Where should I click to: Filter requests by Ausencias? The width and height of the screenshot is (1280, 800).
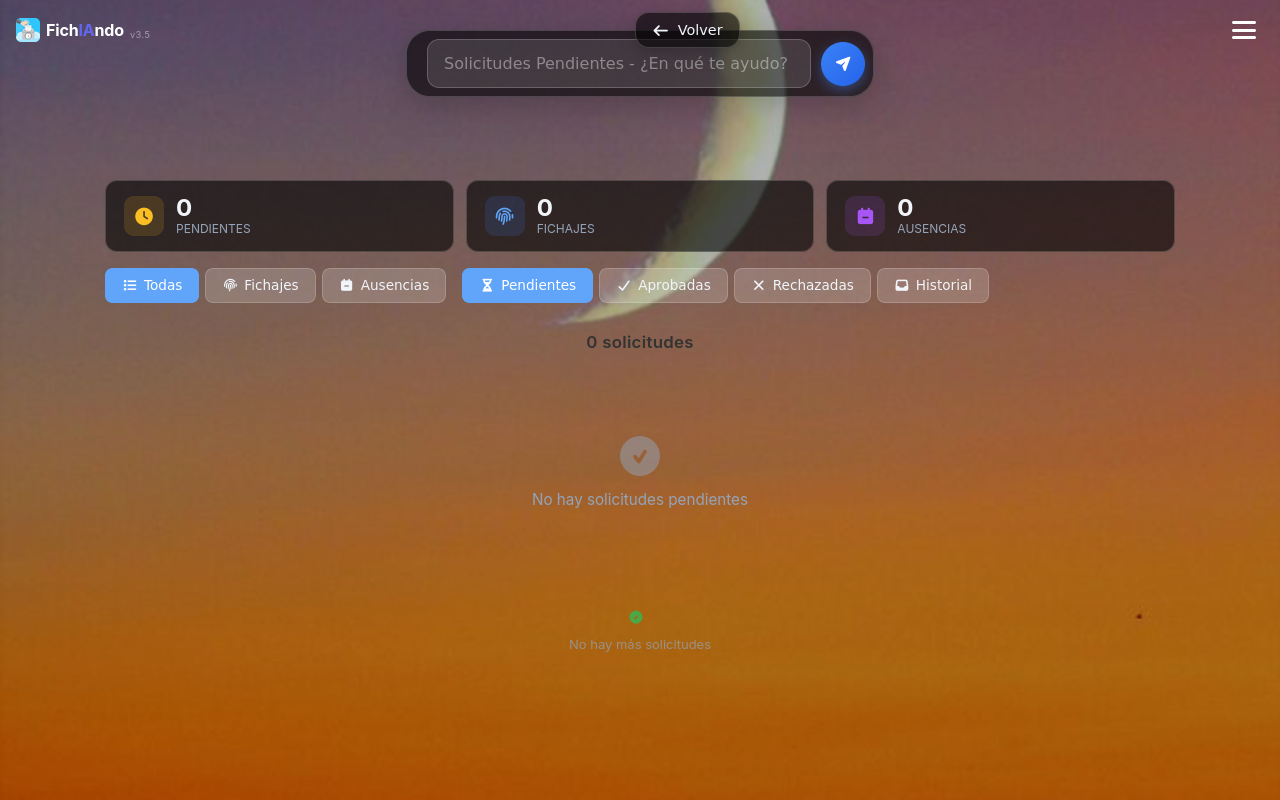384,285
